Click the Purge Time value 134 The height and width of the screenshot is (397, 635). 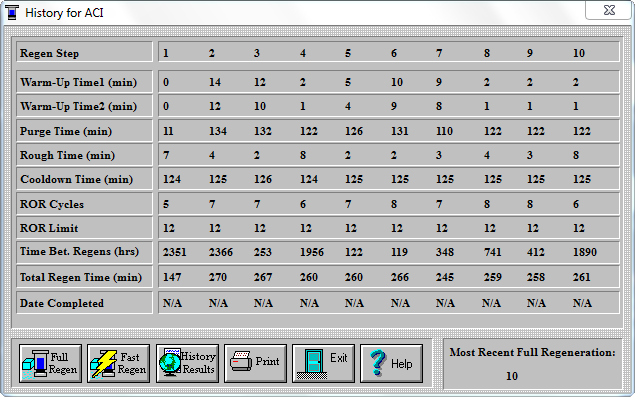[x=218, y=131]
